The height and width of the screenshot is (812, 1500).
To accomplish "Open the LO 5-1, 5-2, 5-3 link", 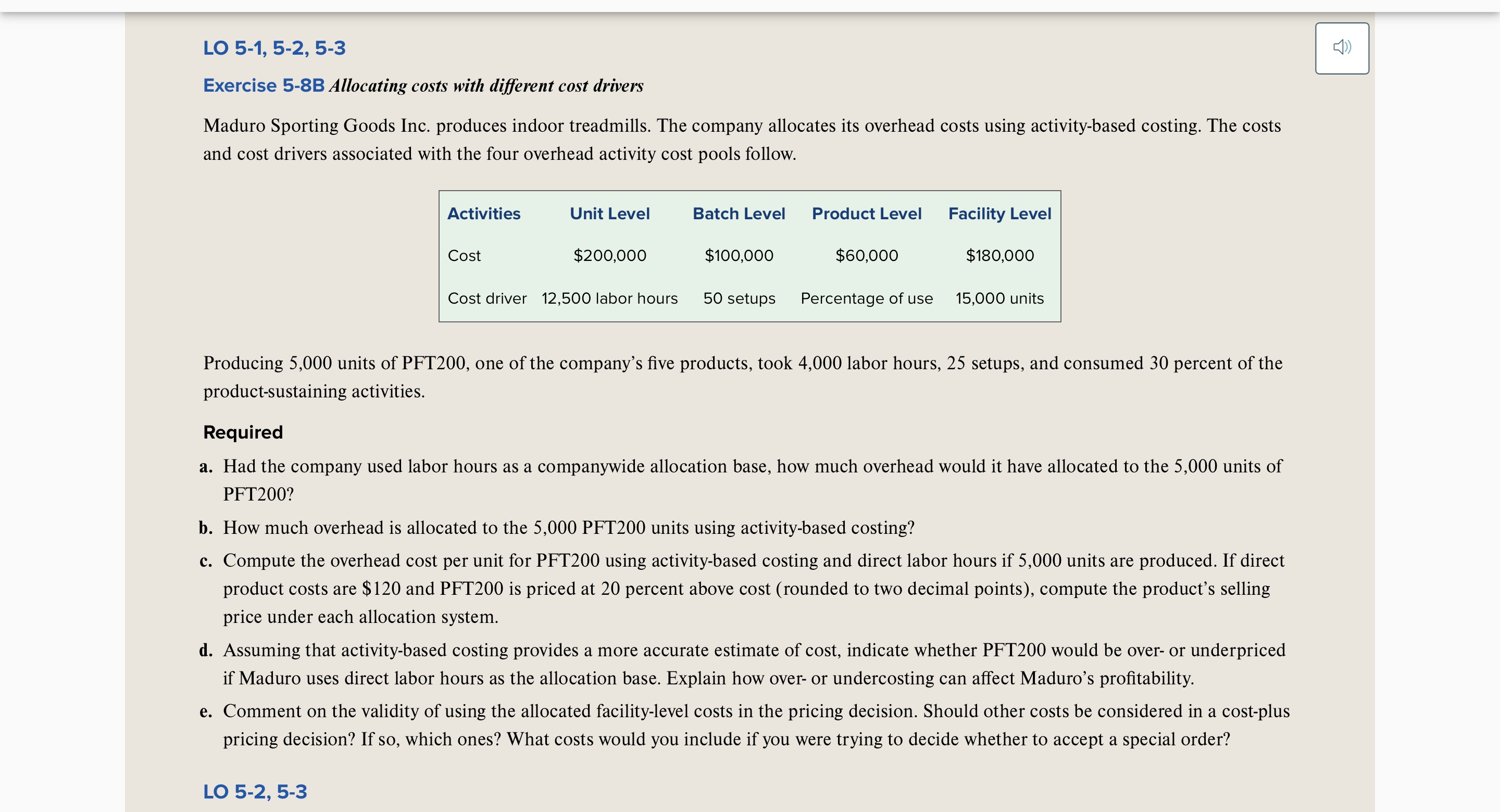I will point(273,49).
